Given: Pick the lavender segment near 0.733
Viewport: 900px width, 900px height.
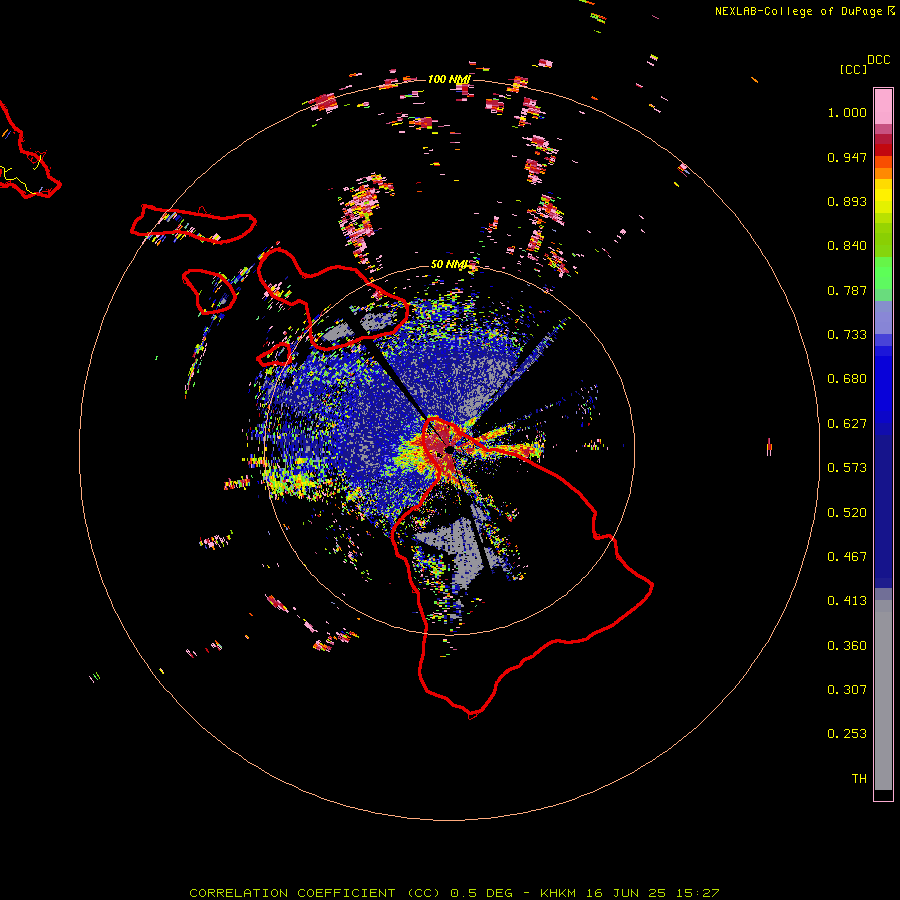Looking at the screenshot, I should 883,317.
